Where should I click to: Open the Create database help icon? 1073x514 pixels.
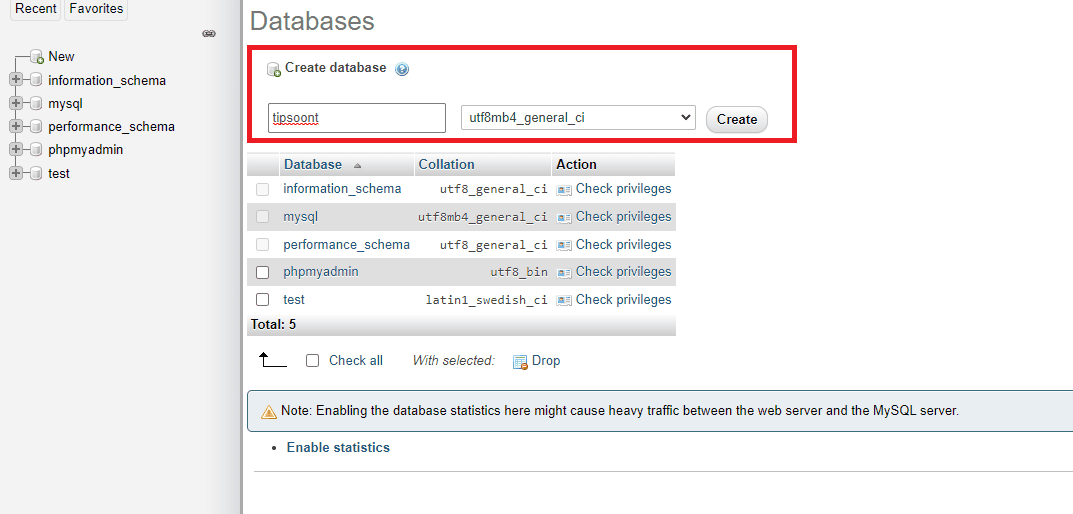pos(402,69)
